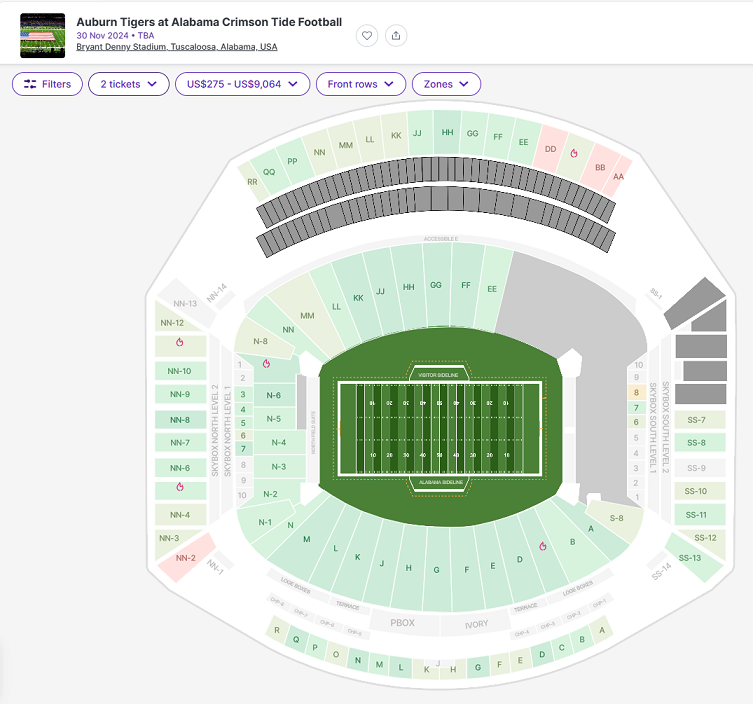
Task: Click the event thumbnail image
Action: tap(42, 35)
